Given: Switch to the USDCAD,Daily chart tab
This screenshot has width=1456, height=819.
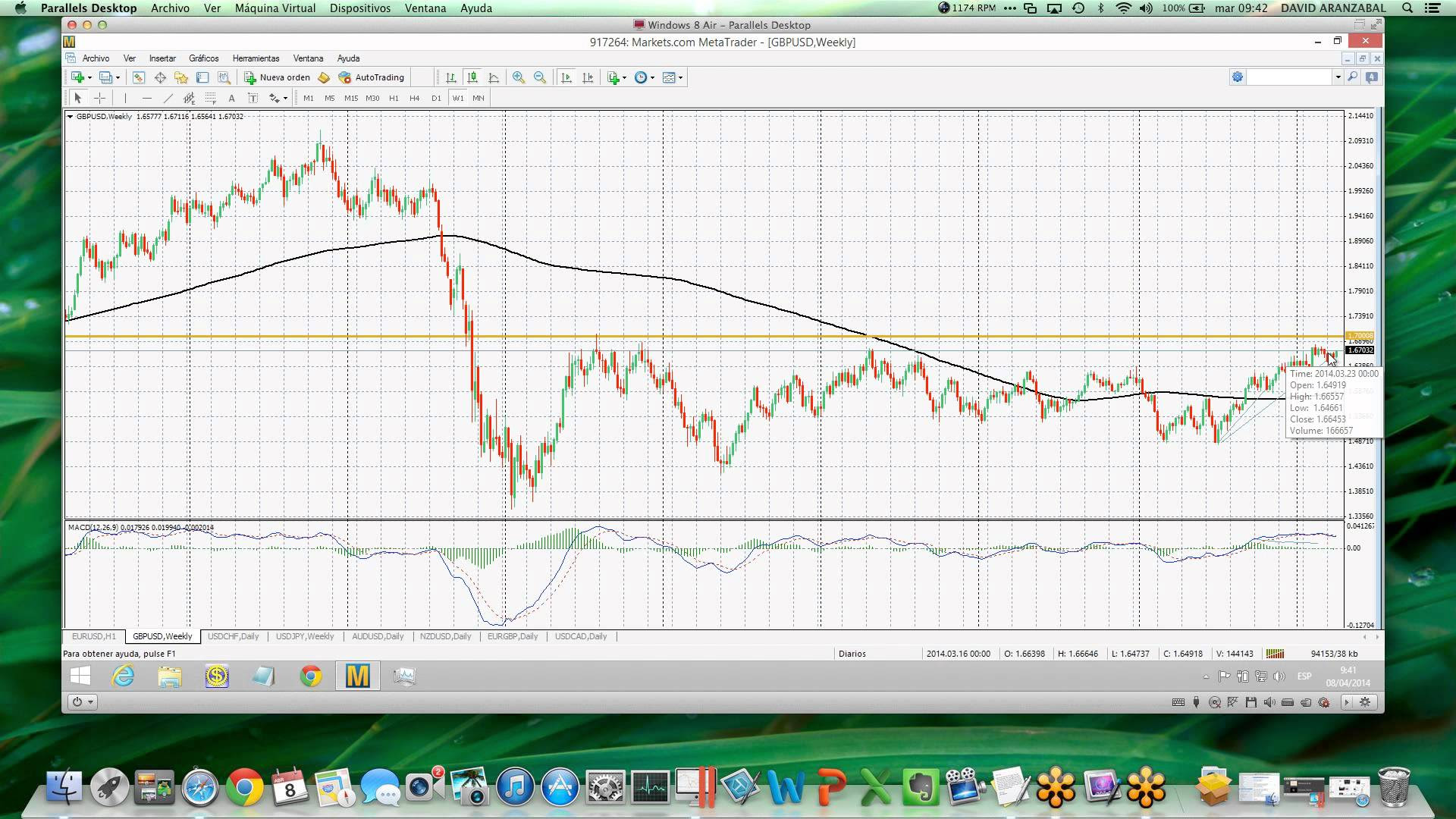Looking at the screenshot, I should click(581, 636).
